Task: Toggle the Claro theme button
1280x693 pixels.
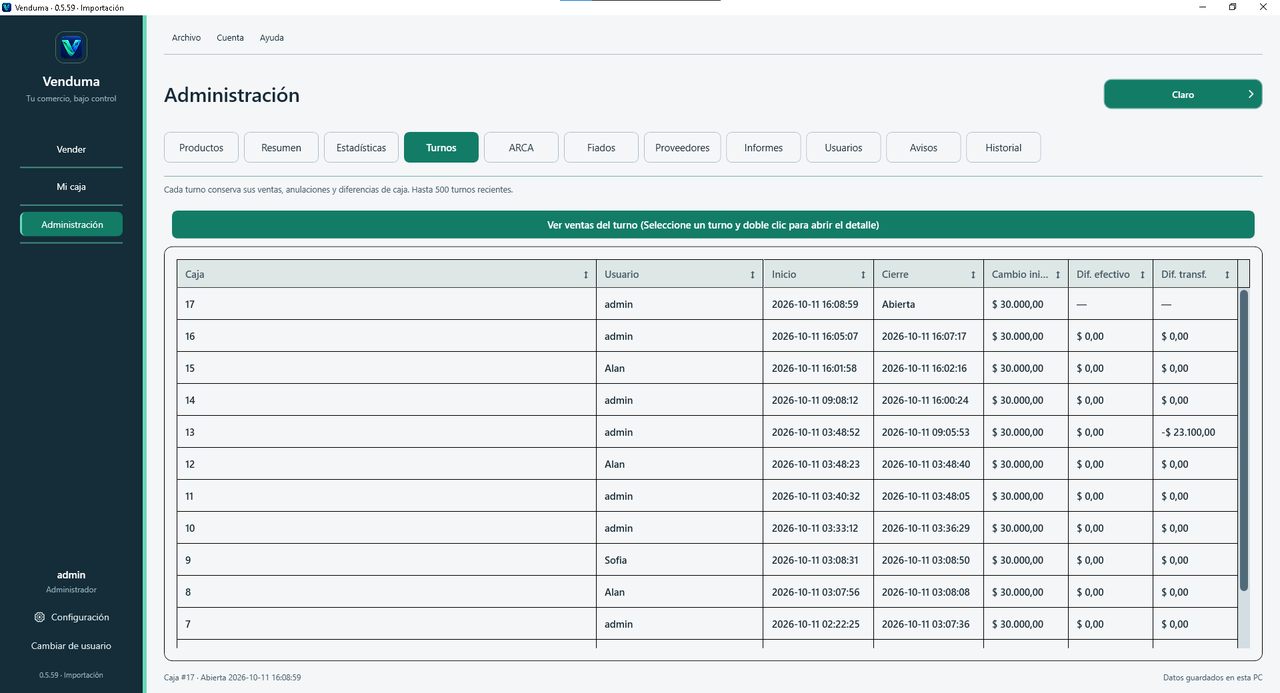Action: (x=1183, y=94)
